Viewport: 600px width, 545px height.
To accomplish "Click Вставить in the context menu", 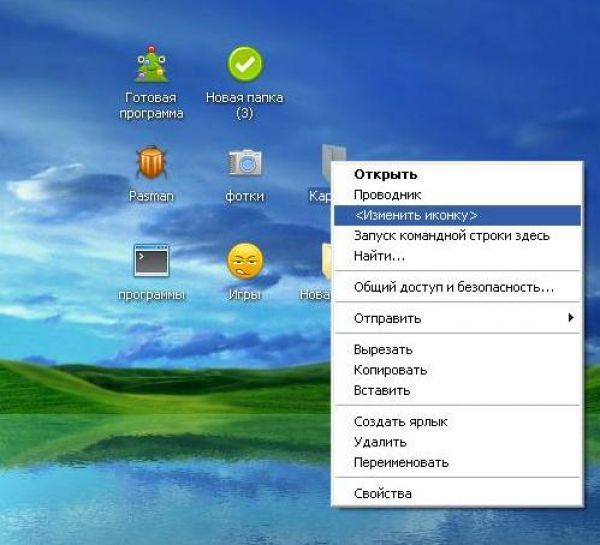I will 458,390.
